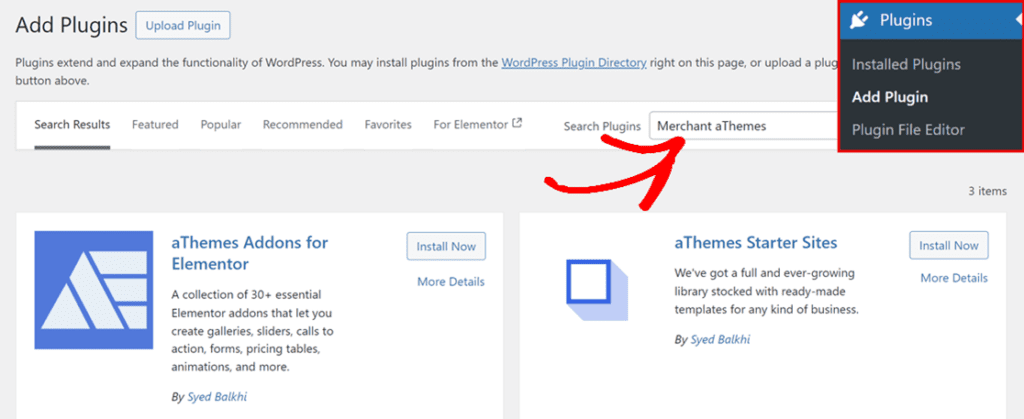Install the aThemes Addons for Elementor plugin
Image resolution: width=1024 pixels, height=419 pixels.
click(x=446, y=246)
